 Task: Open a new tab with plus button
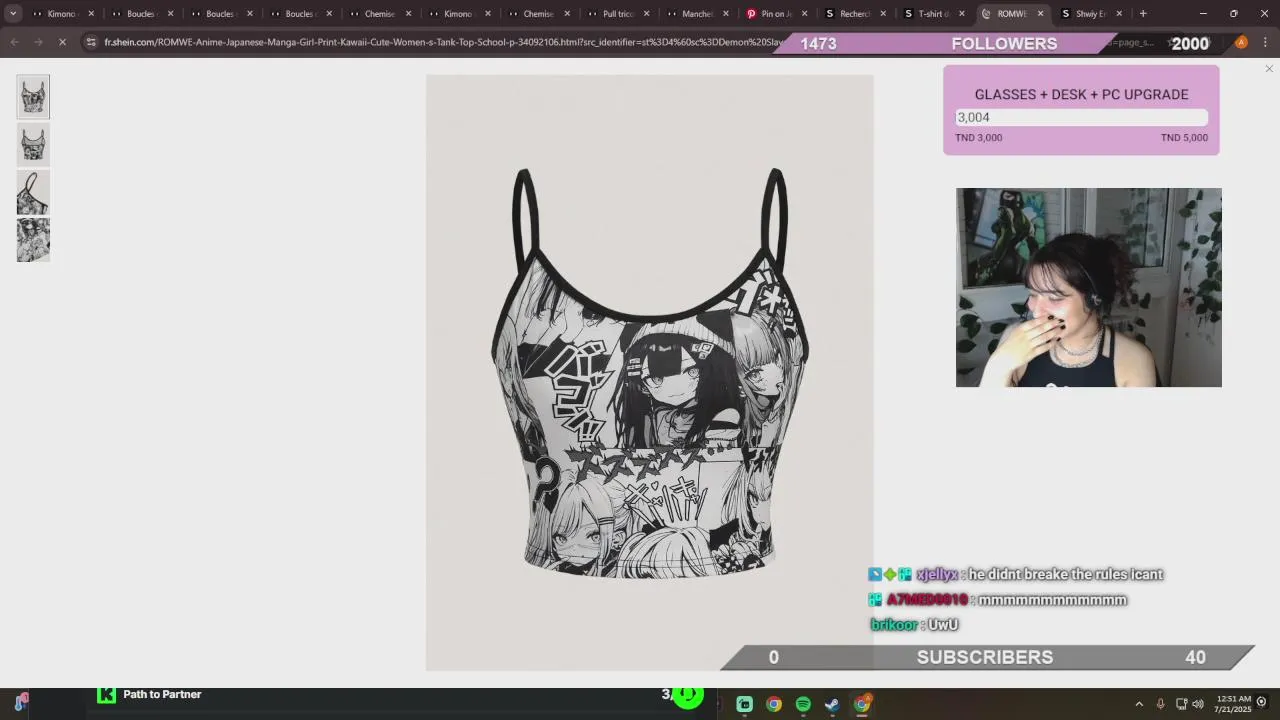[1143, 14]
